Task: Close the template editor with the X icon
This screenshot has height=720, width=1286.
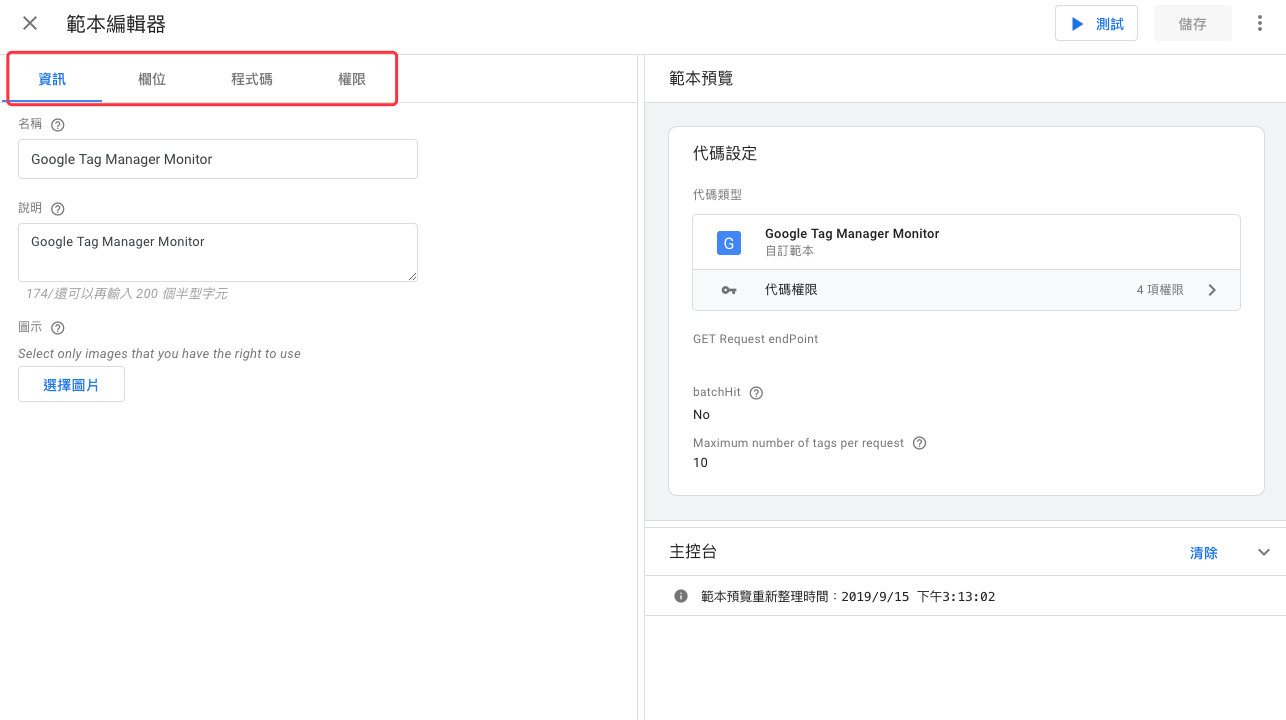Action: click(29, 23)
